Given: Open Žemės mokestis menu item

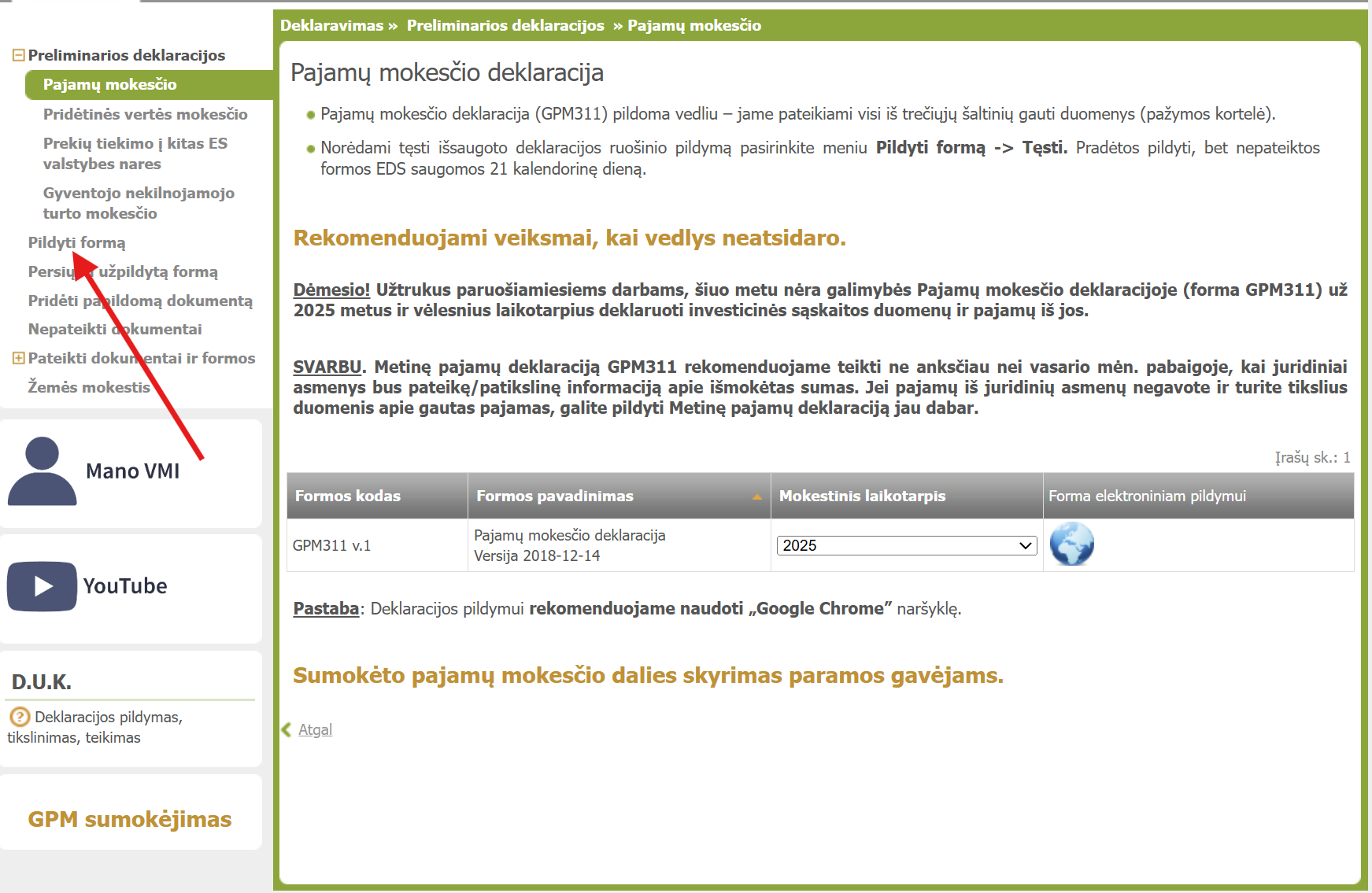Looking at the screenshot, I should click(89, 387).
